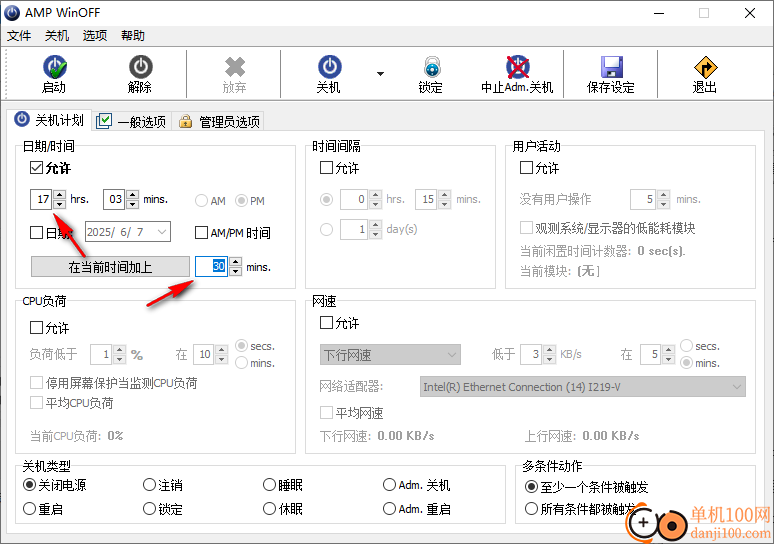Switch to the 关机计划 tab
This screenshot has height=544, width=774.
pos(49,120)
